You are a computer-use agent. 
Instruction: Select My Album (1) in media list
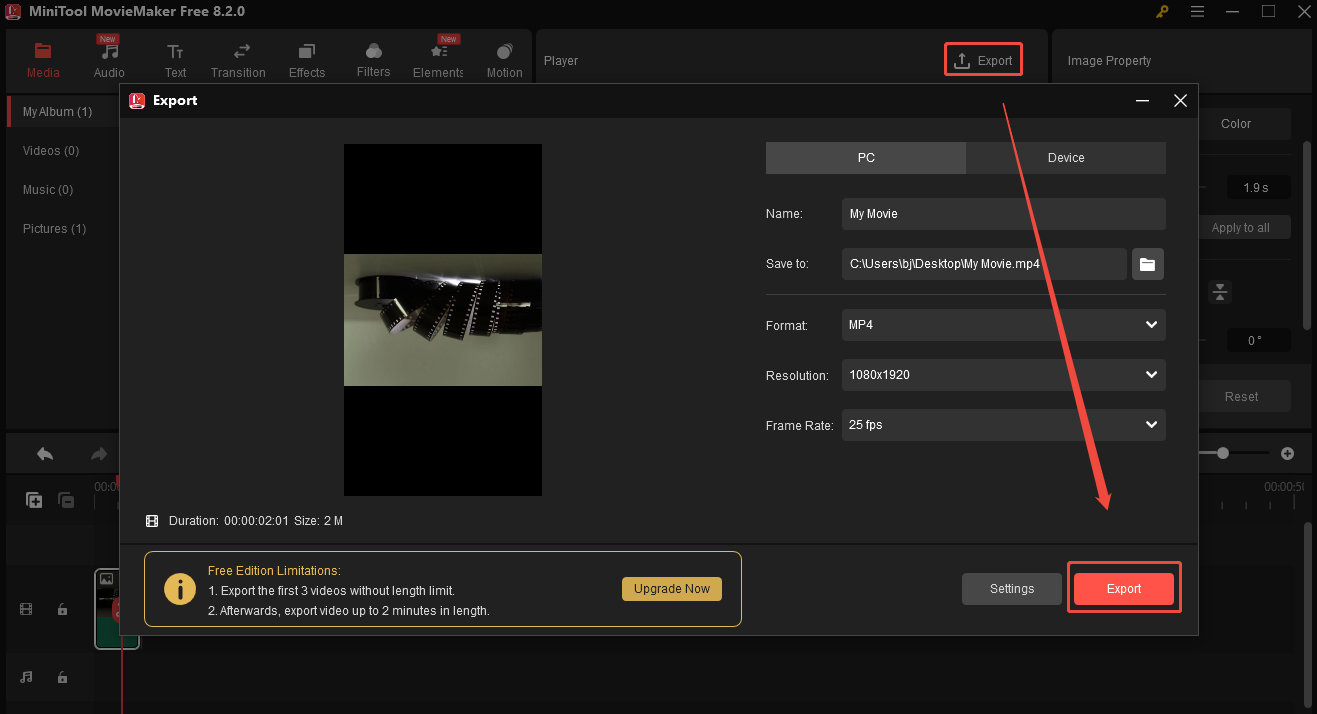click(63, 112)
